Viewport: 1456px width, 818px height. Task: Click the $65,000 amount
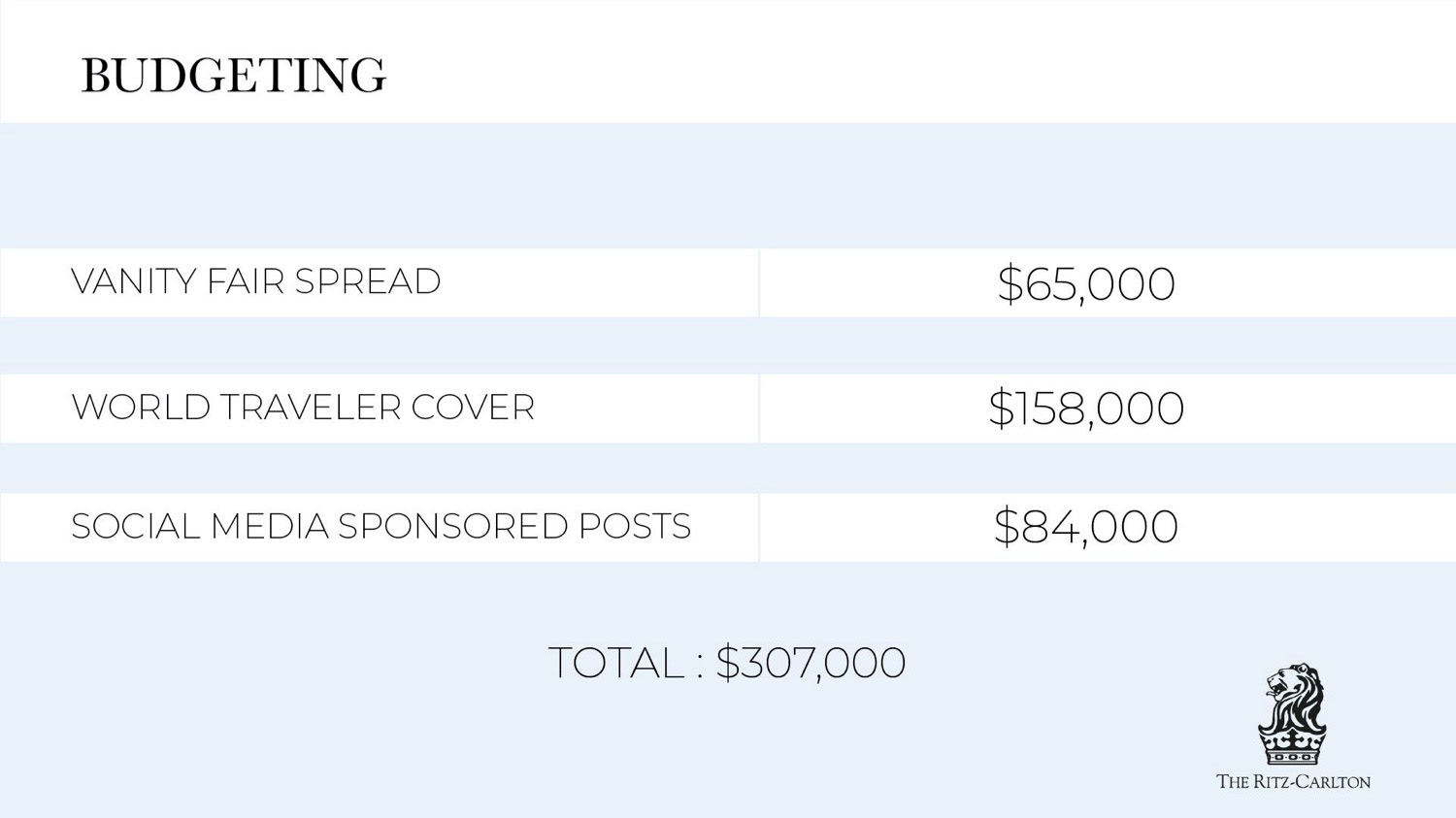(1086, 284)
